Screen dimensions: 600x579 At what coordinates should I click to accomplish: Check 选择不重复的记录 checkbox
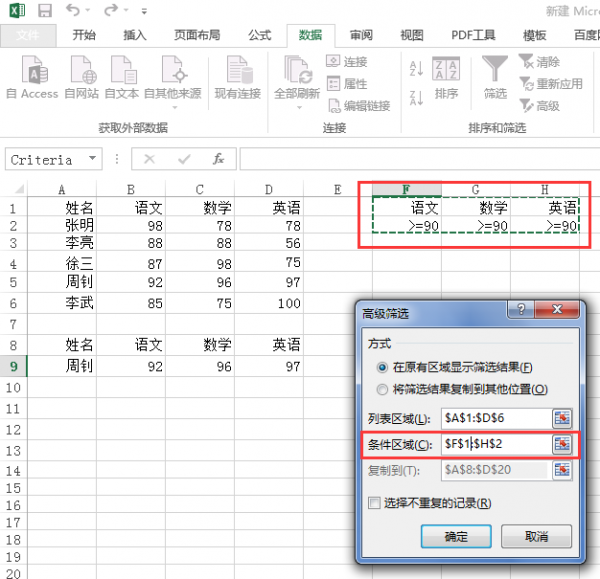click(374, 502)
